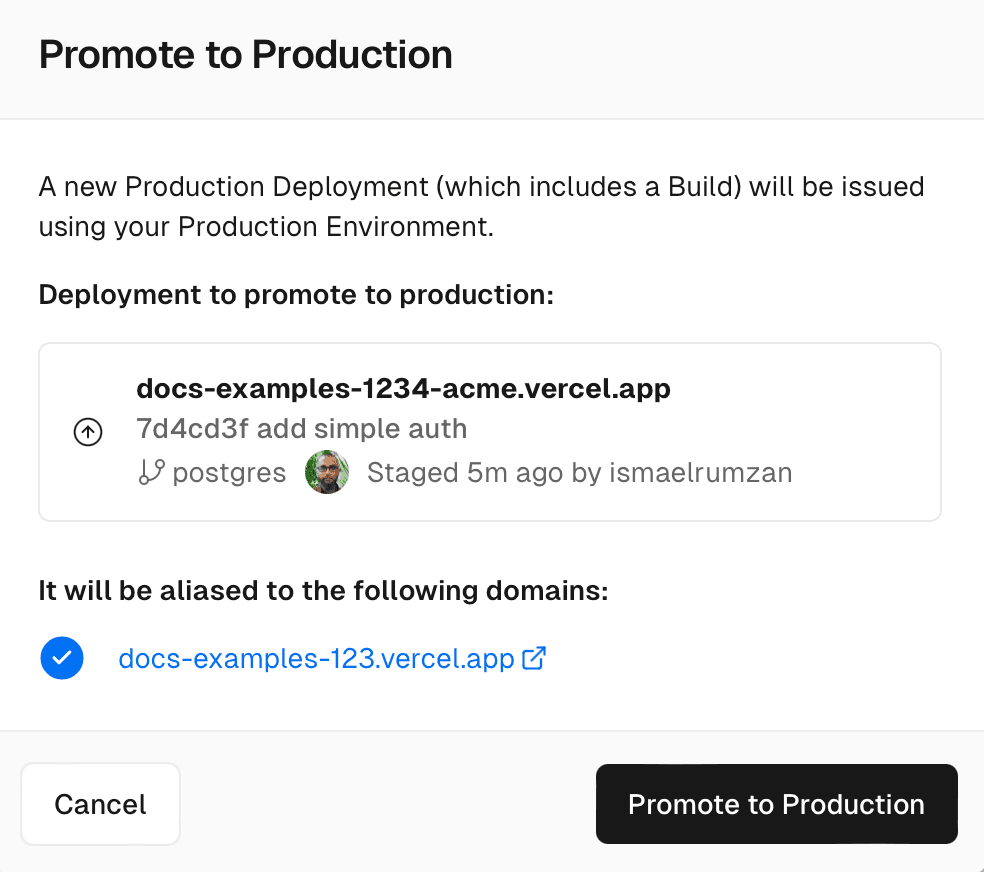Click the external link icon beside the domain
Viewport: 984px width, 872px height.
click(535, 658)
